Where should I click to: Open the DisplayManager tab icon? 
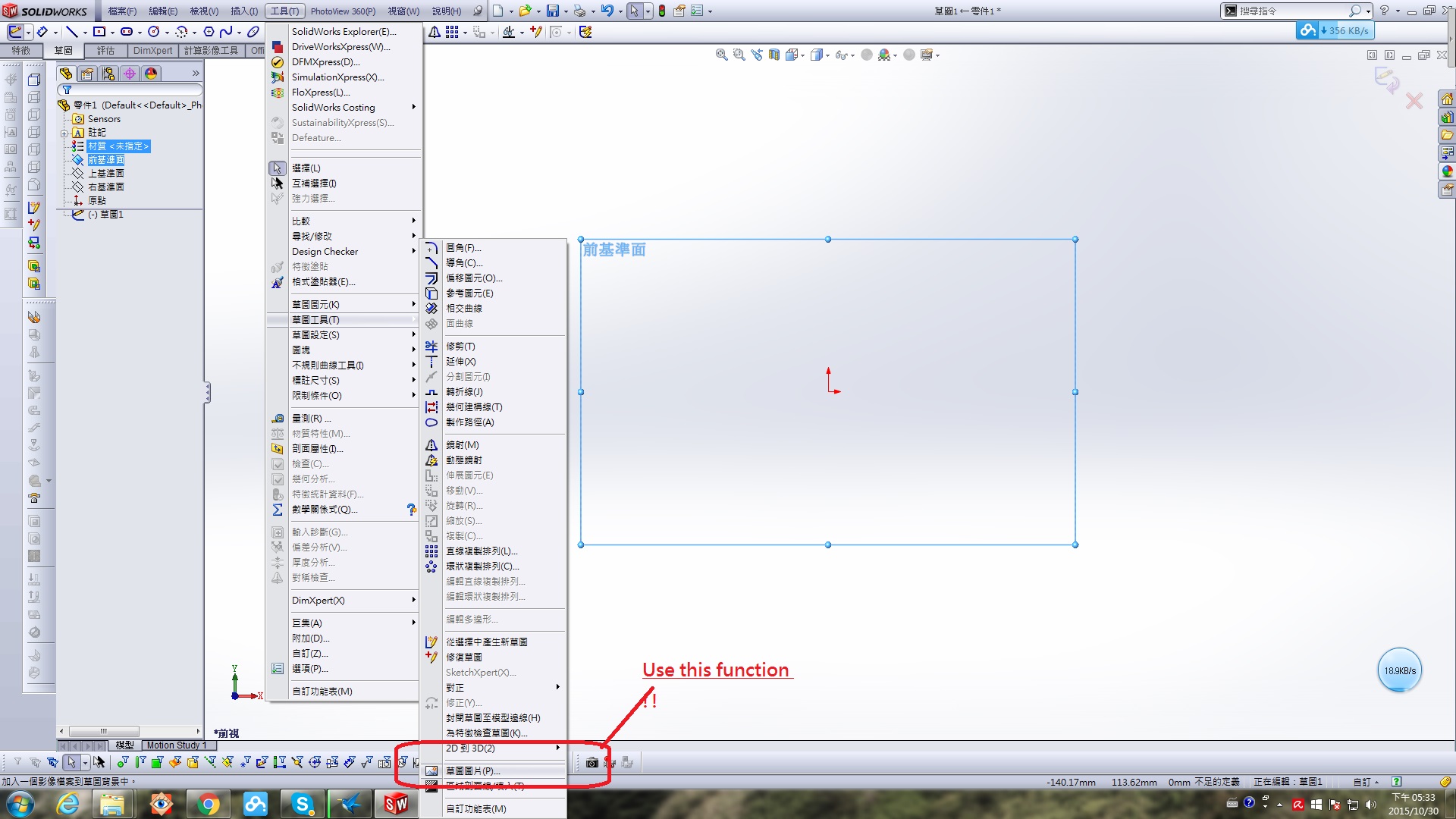click(x=151, y=74)
